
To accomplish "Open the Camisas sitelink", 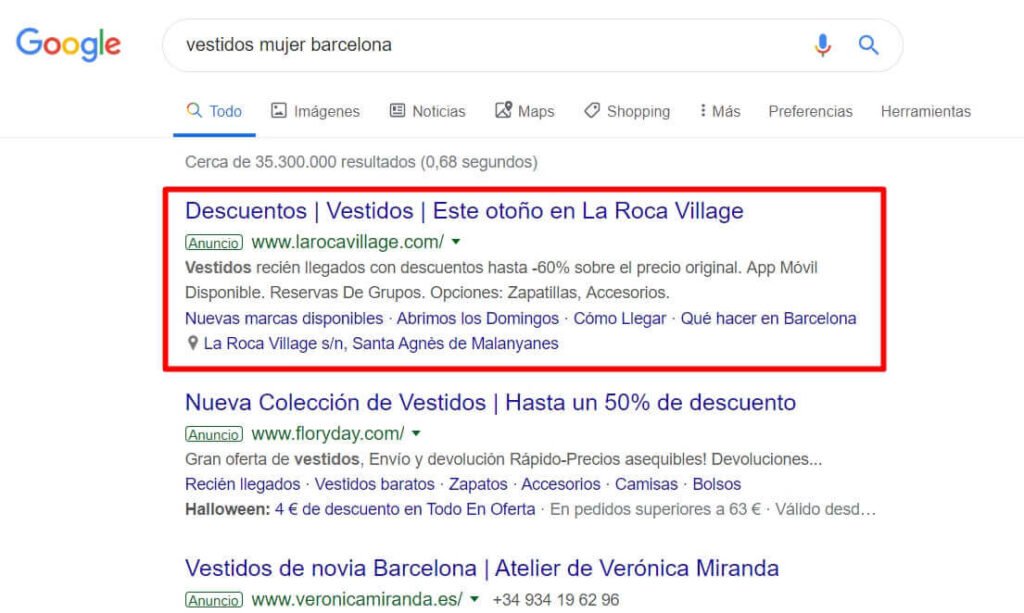I will [646, 484].
